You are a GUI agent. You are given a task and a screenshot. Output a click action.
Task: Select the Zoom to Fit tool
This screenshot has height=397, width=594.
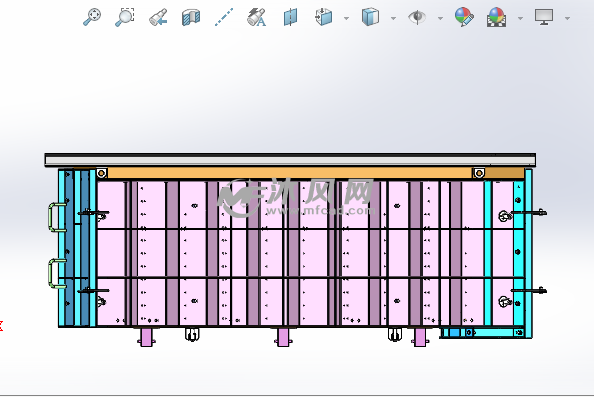92,17
